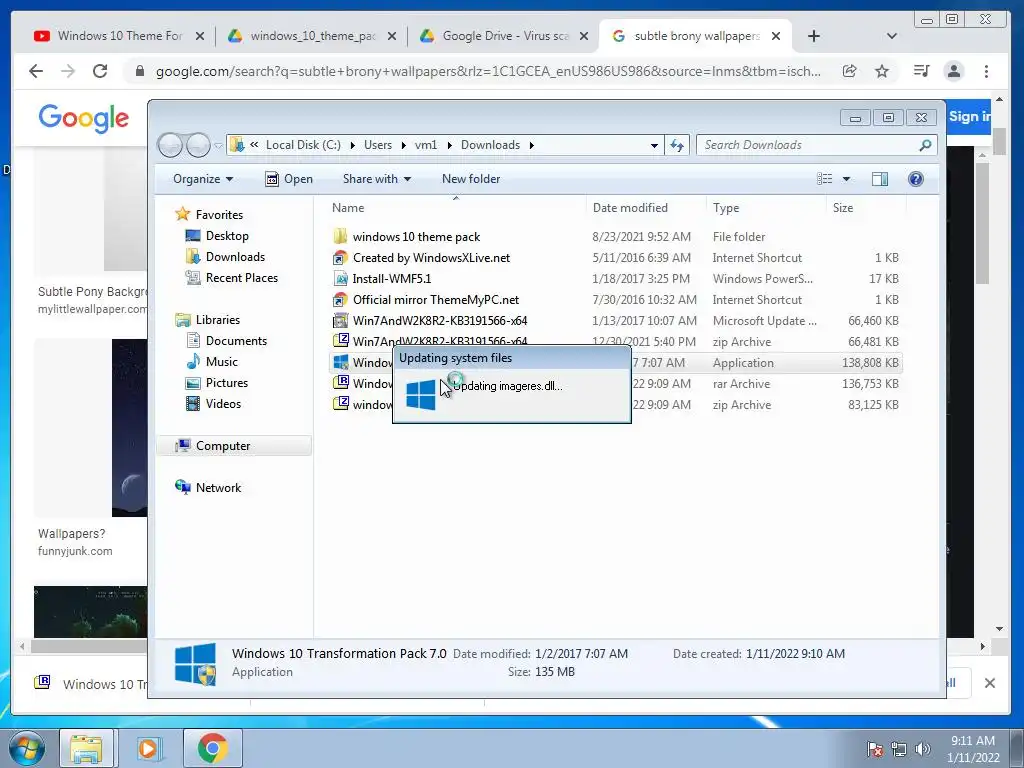
Task: Open Pictures library
Action: click(x=217, y=383)
